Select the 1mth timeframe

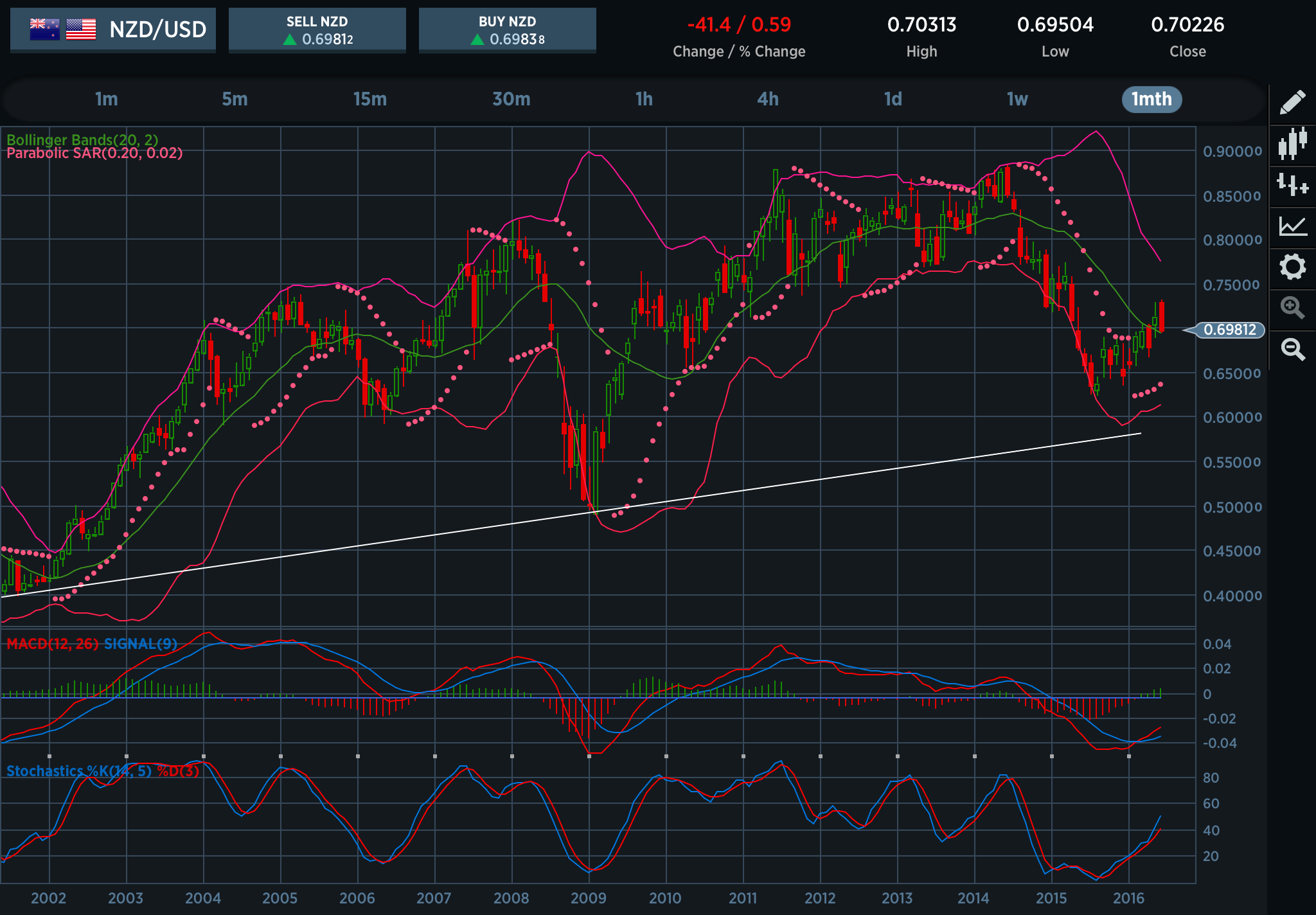[x=1151, y=99]
